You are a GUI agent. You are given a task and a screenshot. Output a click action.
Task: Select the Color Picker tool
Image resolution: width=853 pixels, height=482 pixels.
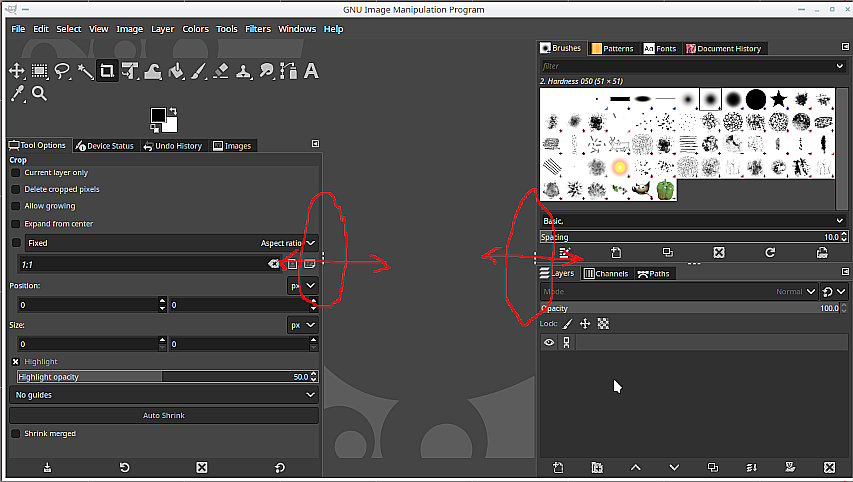17,94
